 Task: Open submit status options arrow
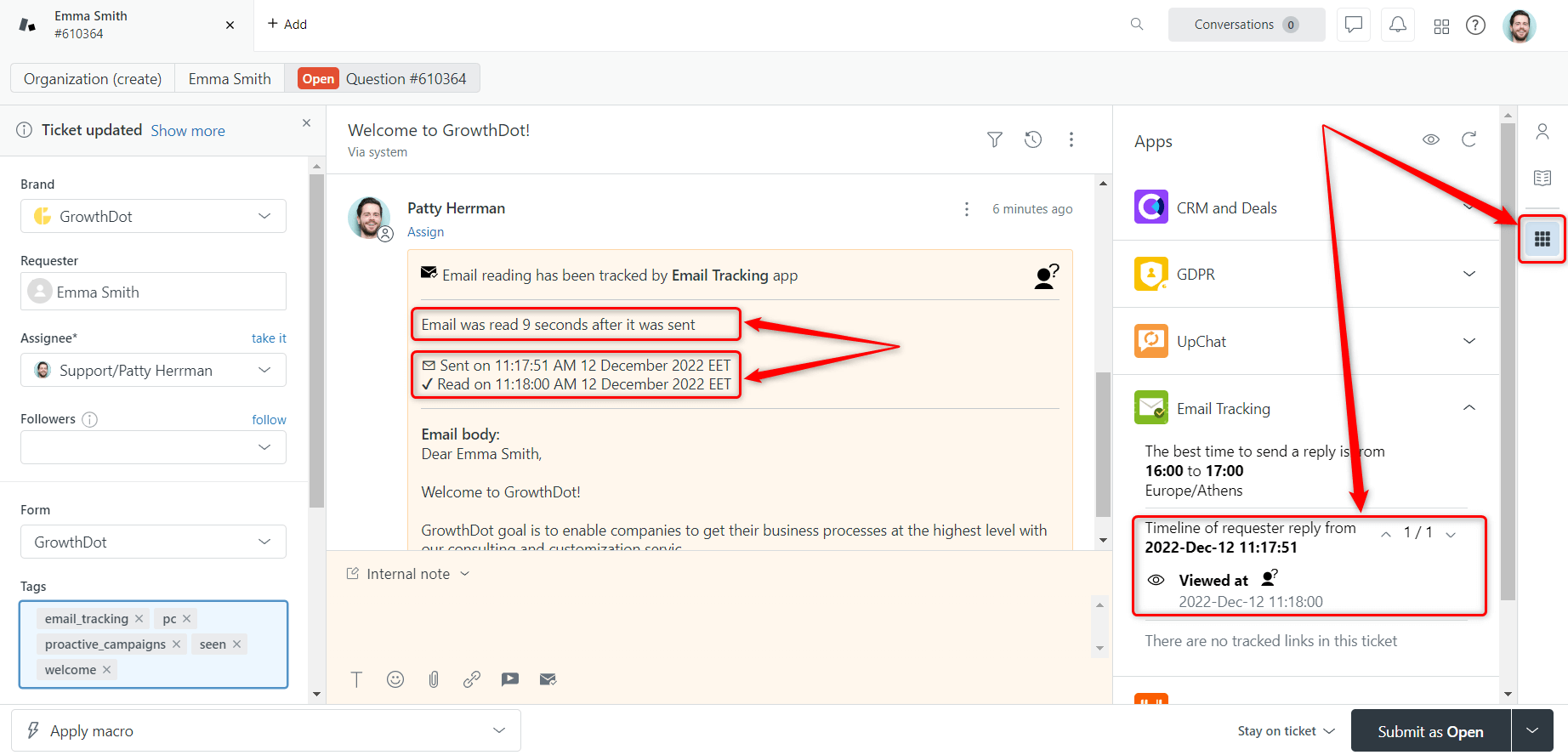[x=1532, y=731]
